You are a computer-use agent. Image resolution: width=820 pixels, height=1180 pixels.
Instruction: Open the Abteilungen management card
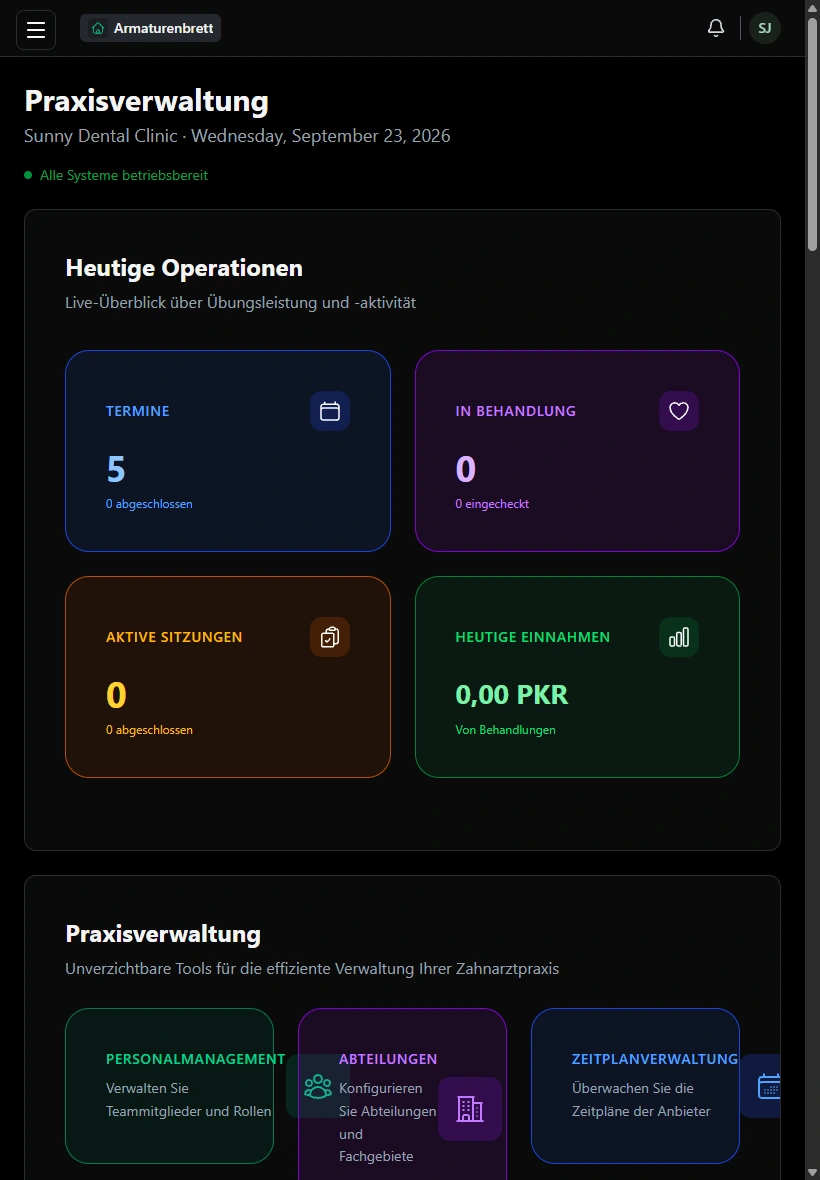pyautogui.click(x=402, y=1094)
